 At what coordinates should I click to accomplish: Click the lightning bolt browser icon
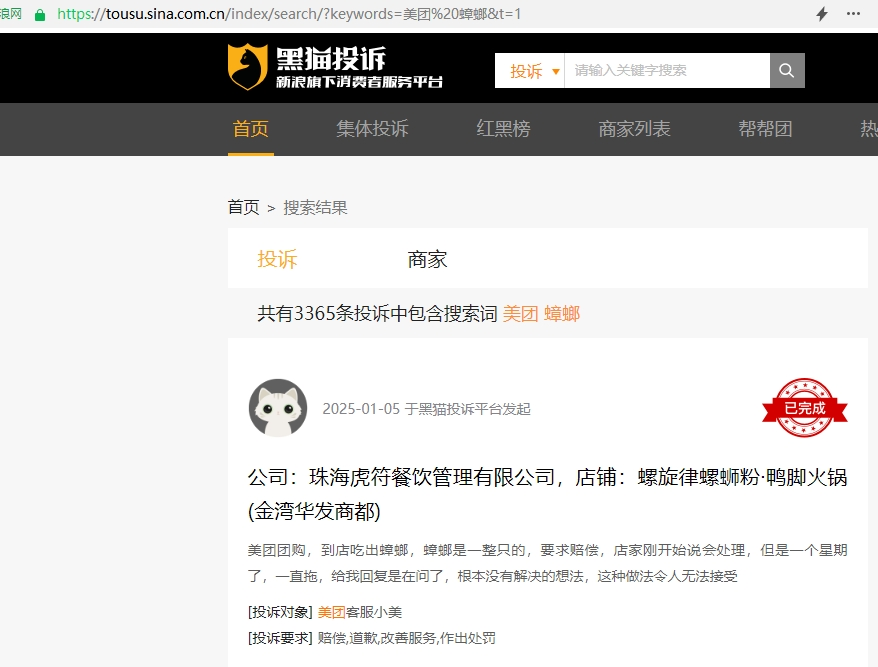[821, 14]
